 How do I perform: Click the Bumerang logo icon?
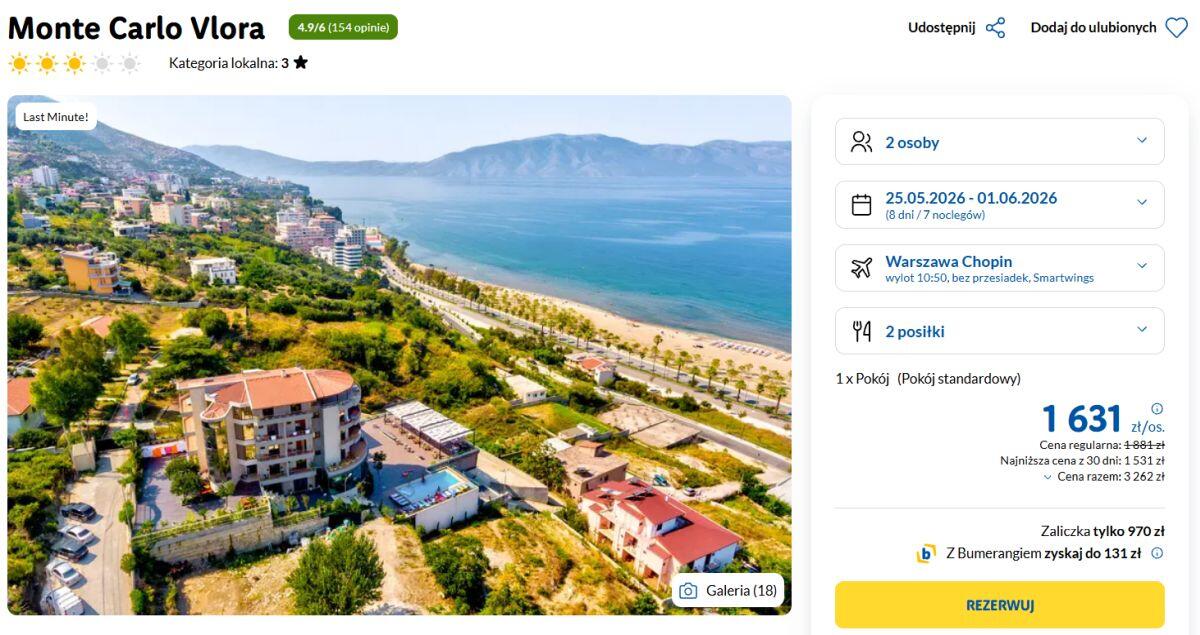(926, 553)
